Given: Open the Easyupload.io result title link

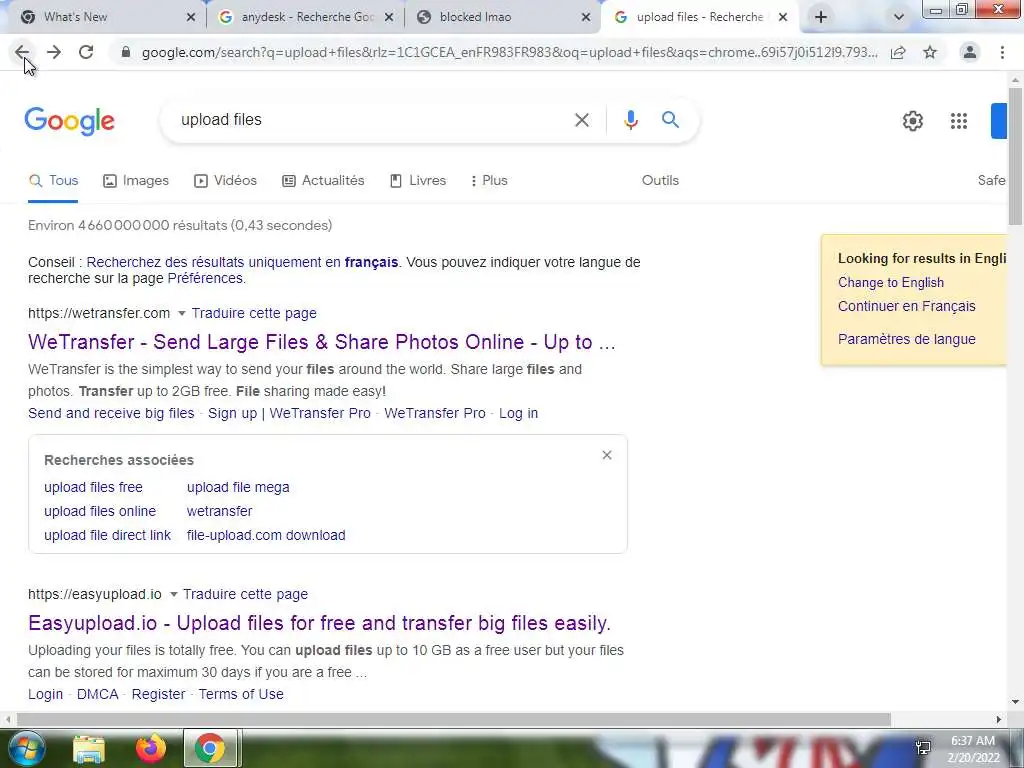Looking at the screenshot, I should [319, 623].
